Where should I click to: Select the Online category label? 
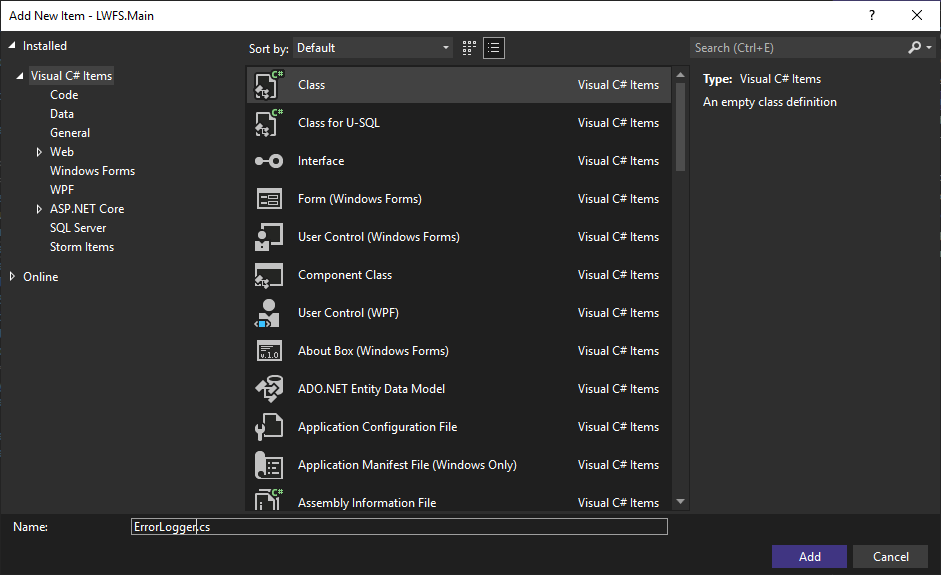[x=41, y=277]
